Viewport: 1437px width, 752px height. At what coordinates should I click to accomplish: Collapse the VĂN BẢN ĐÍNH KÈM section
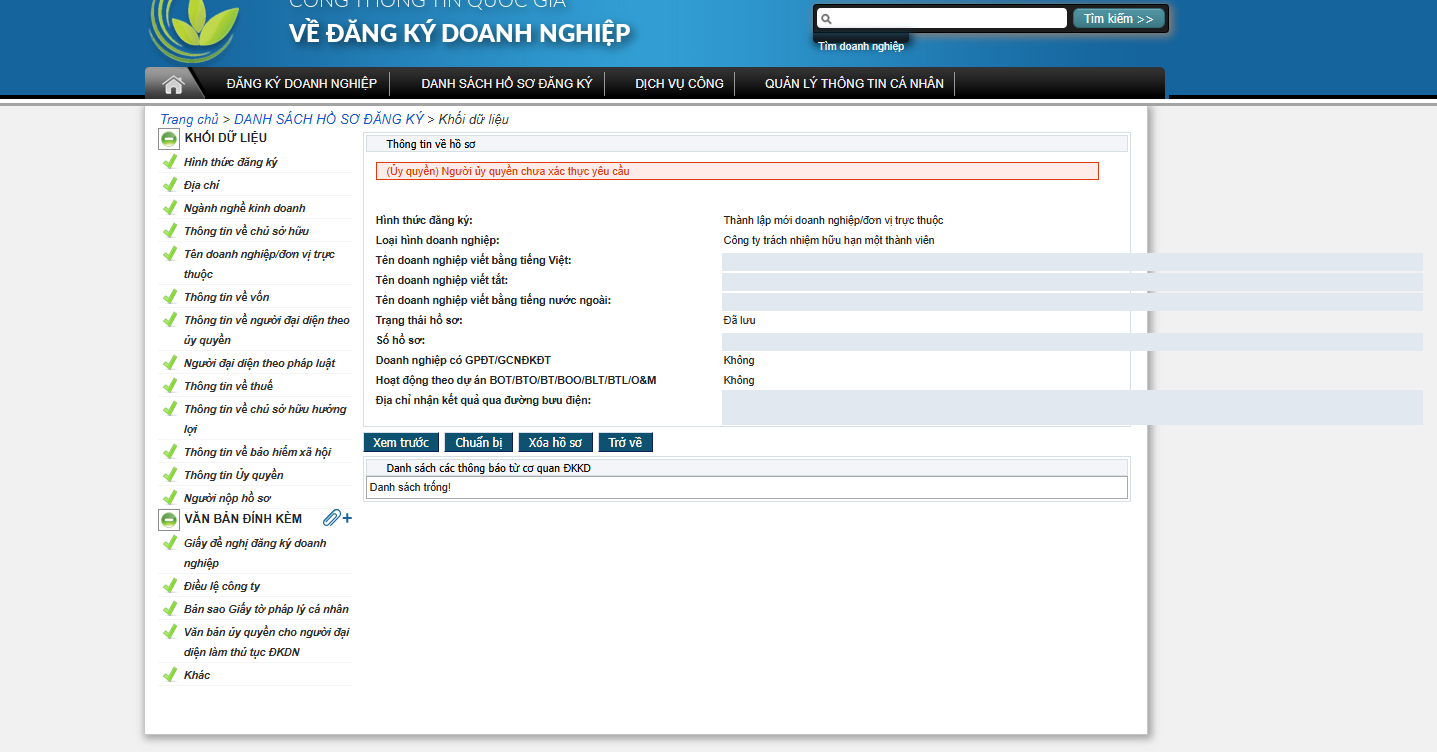[x=169, y=520]
